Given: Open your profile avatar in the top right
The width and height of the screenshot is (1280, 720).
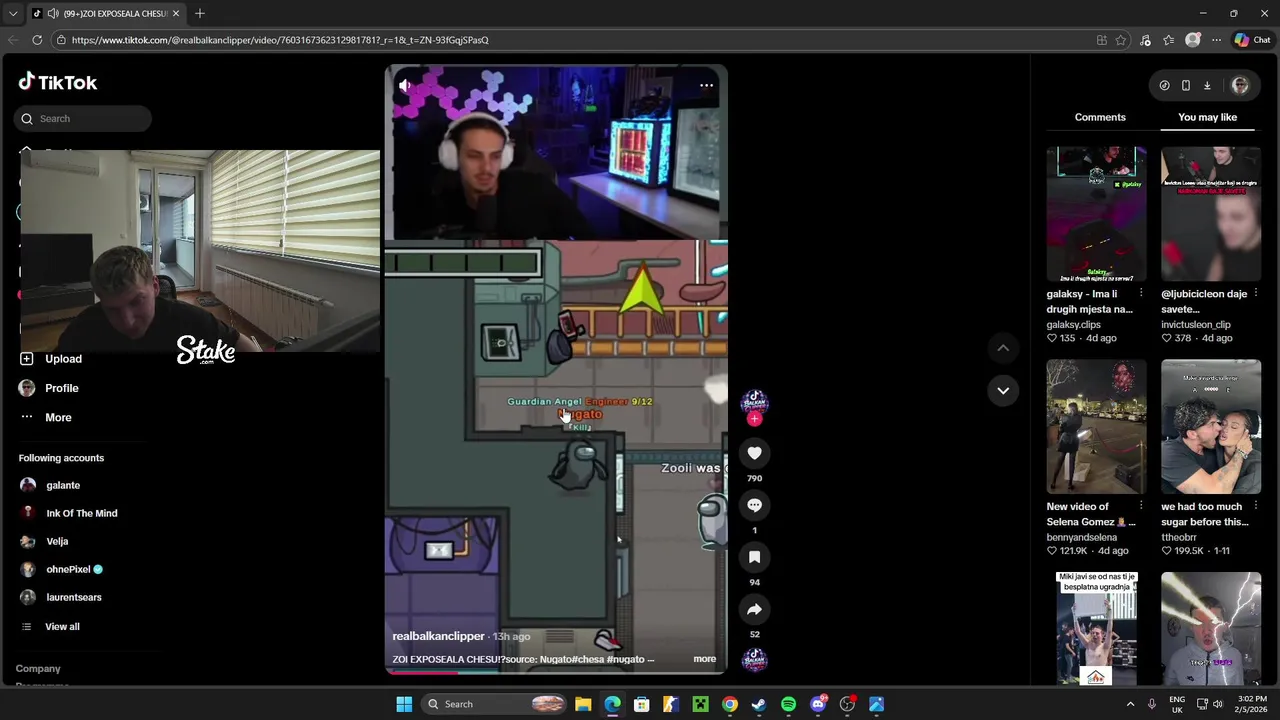Looking at the screenshot, I should tap(1240, 86).
